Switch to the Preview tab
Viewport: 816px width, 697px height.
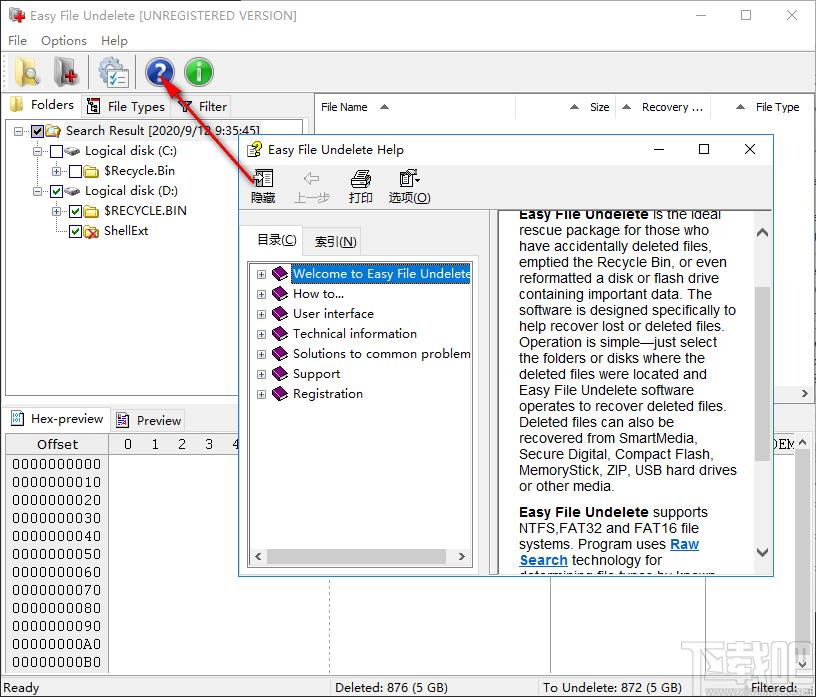click(x=149, y=420)
